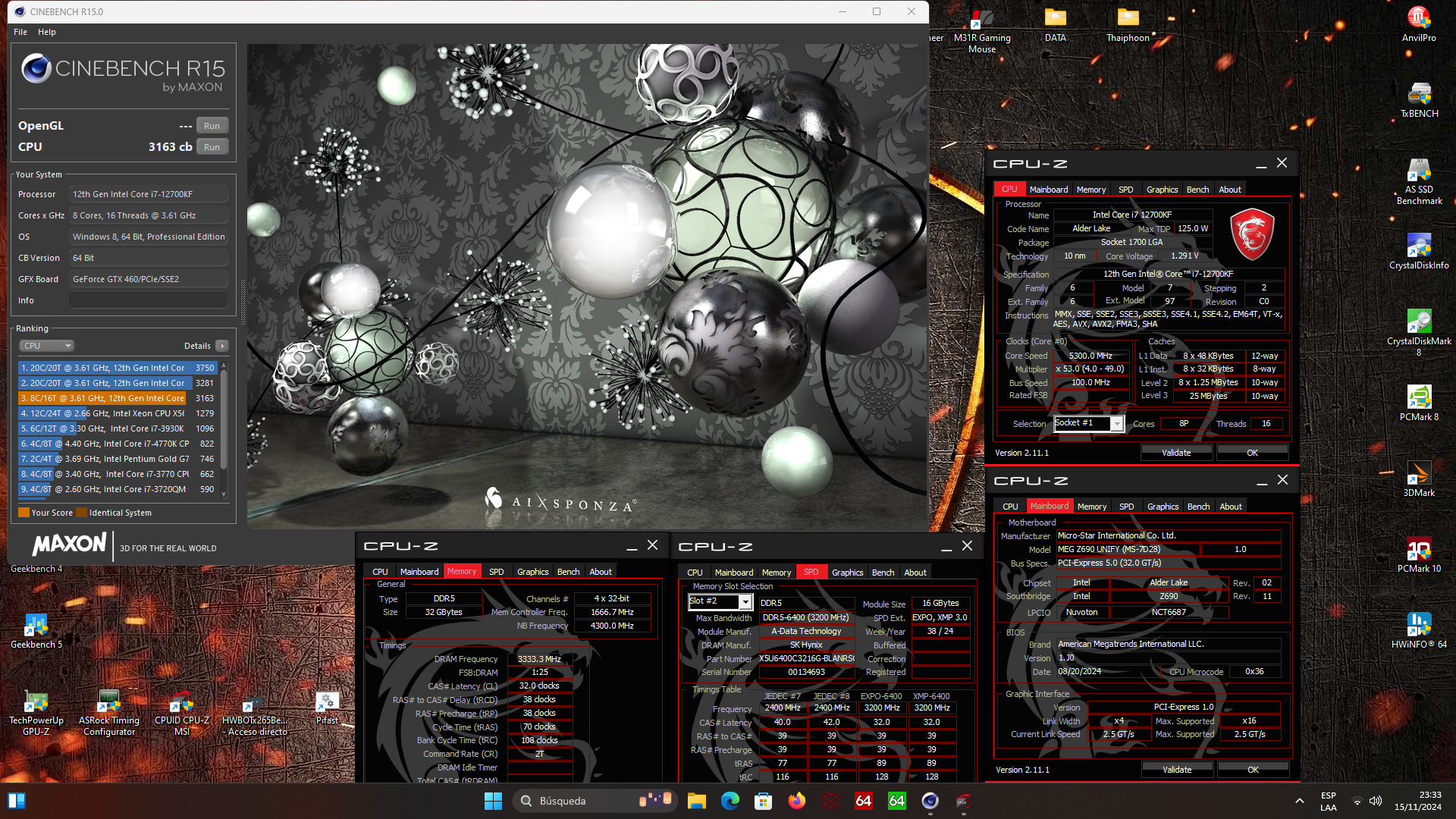The width and height of the screenshot is (1456, 819).
Task: Click the green 64 taskbar icon
Action: [896, 801]
